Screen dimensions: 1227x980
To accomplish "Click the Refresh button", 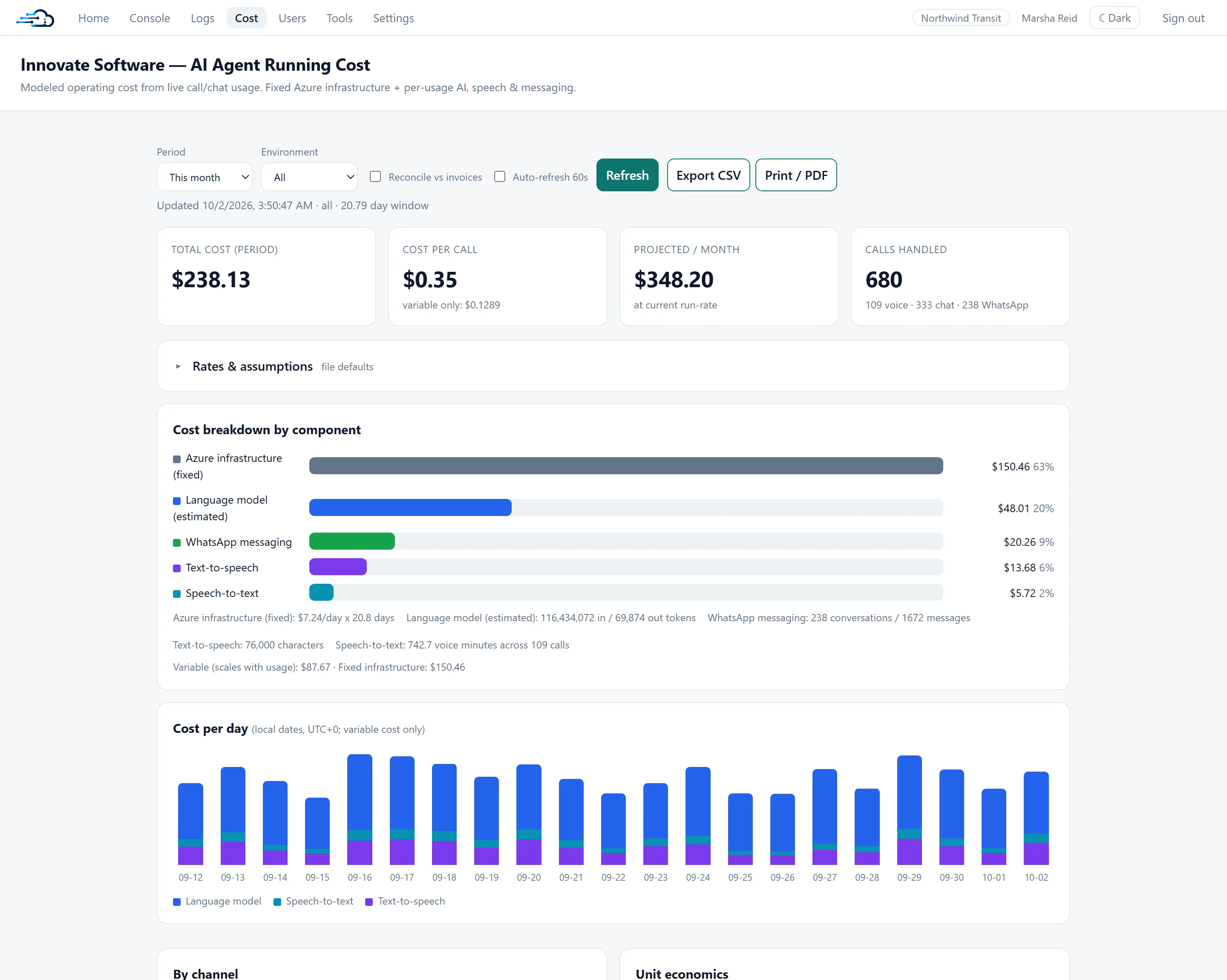I will tap(627, 175).
